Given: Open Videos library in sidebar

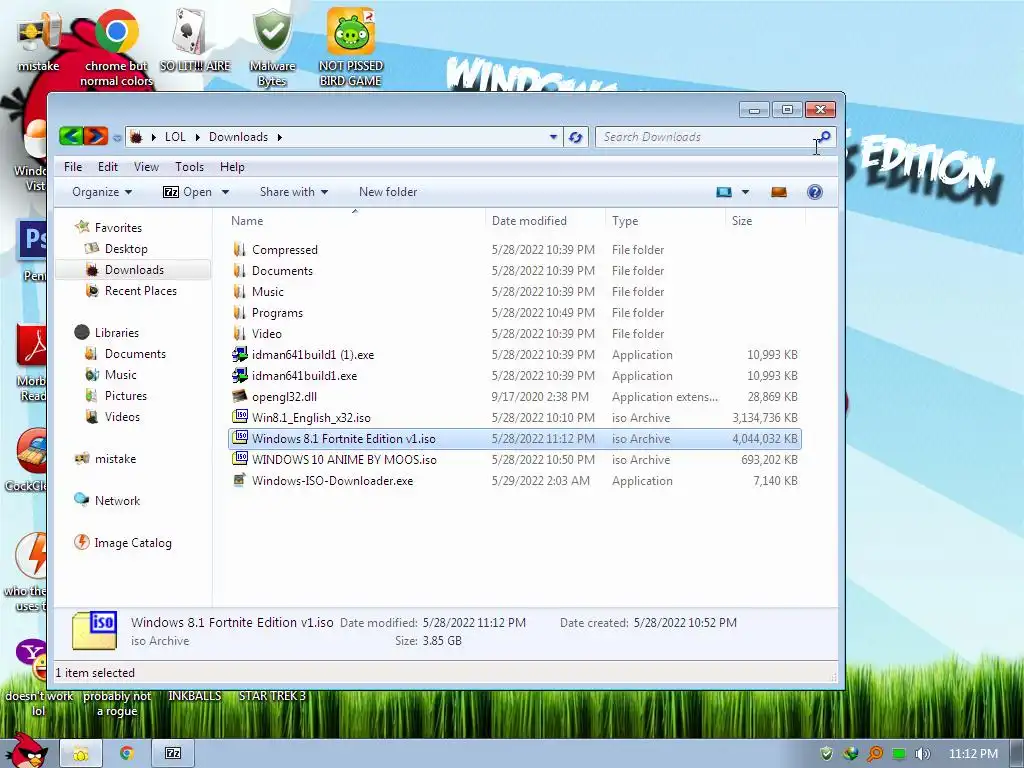Looking at the screenshot, I should pyautogui.click(x=122, y=417).
